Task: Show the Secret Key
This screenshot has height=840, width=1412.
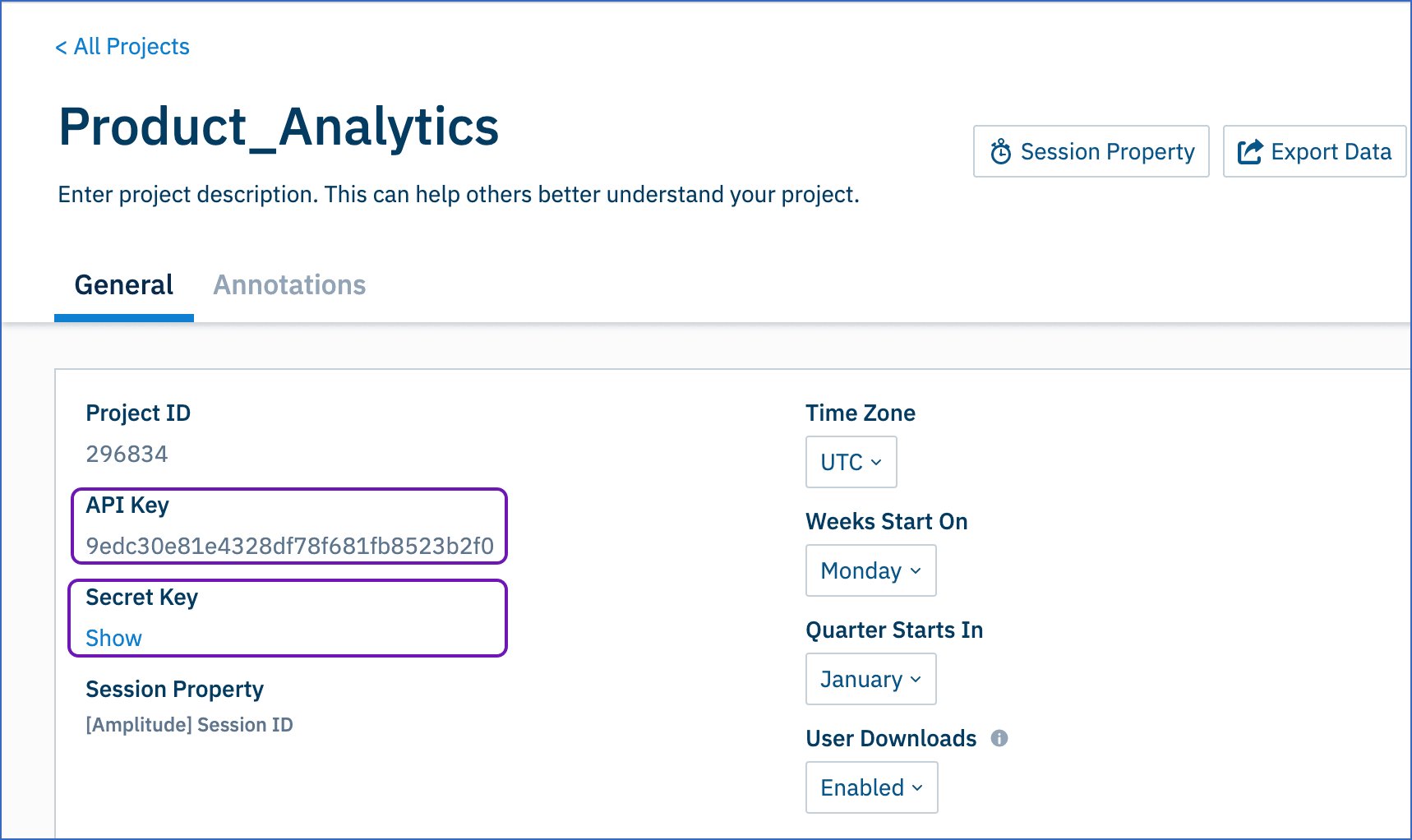Action: tap(113, 638)
